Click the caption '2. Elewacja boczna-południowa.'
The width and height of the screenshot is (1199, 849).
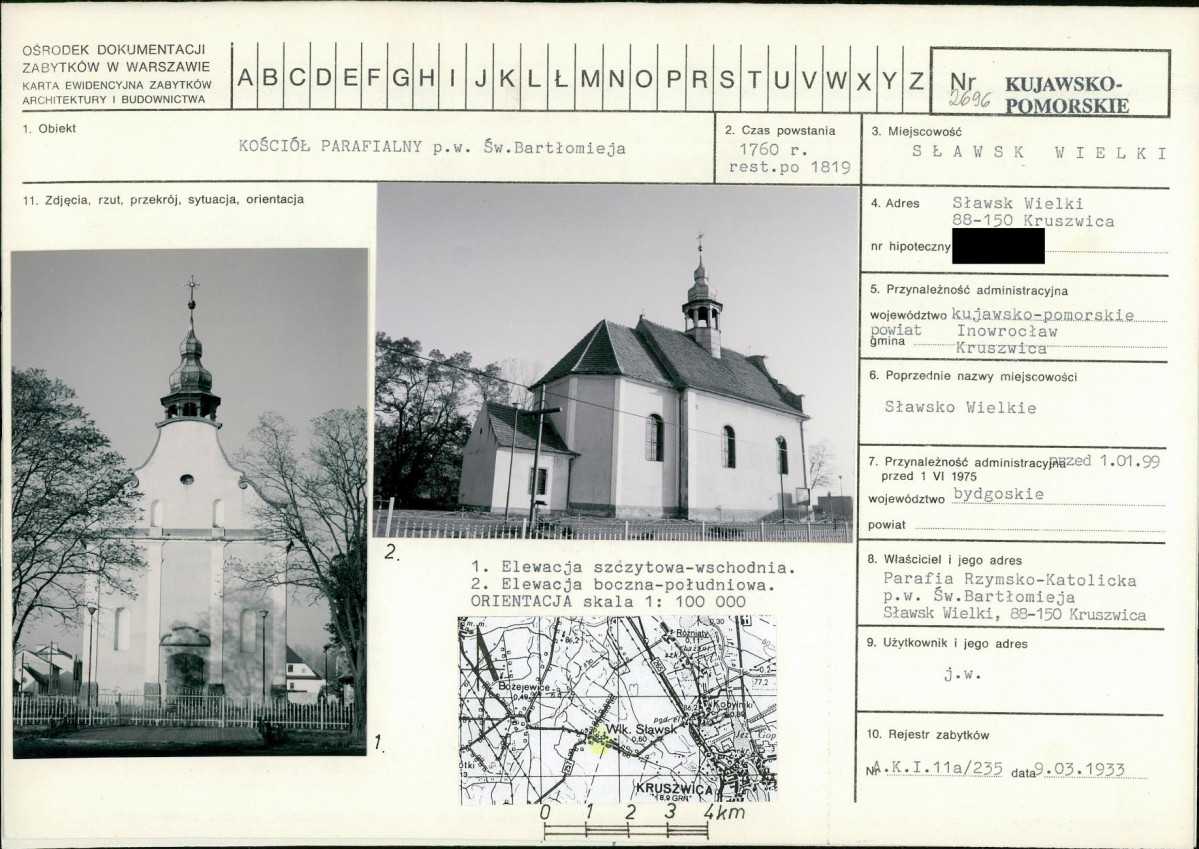(x=624, y=585)
